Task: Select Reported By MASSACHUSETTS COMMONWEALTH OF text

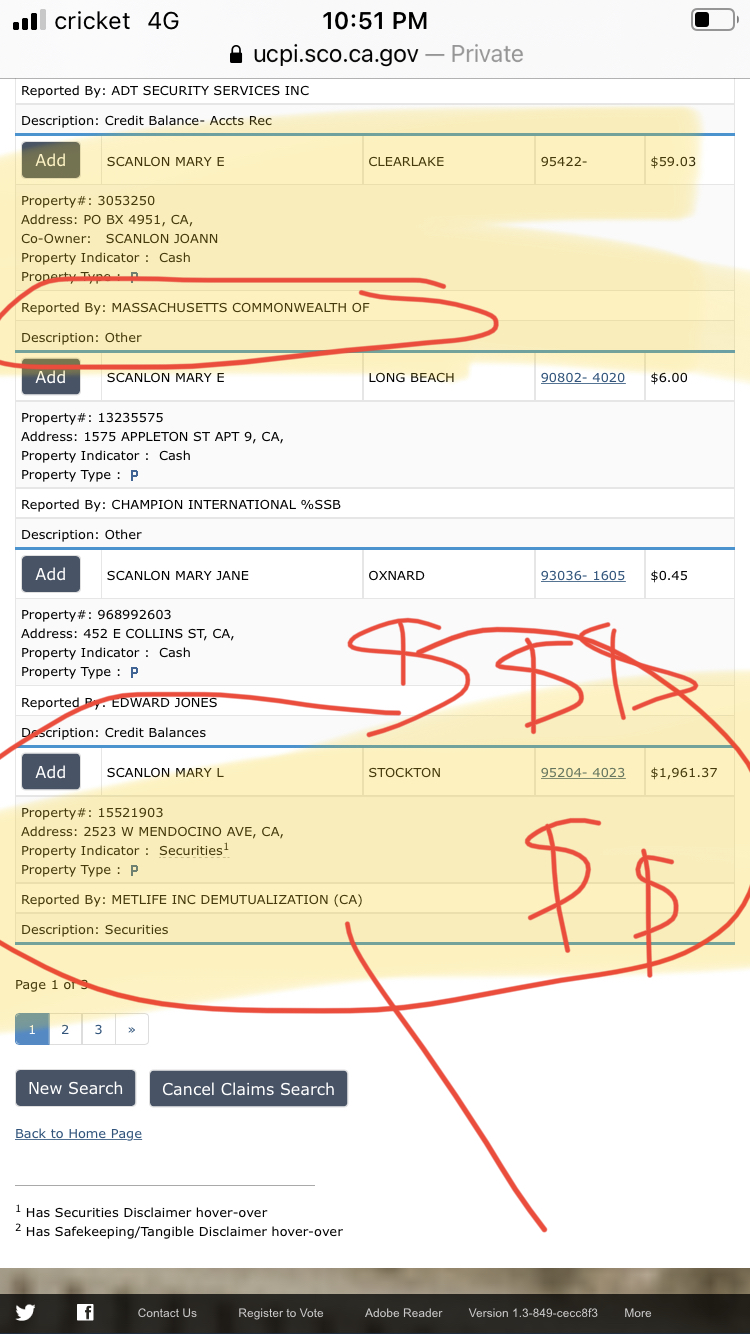Action: pos(195,307)
